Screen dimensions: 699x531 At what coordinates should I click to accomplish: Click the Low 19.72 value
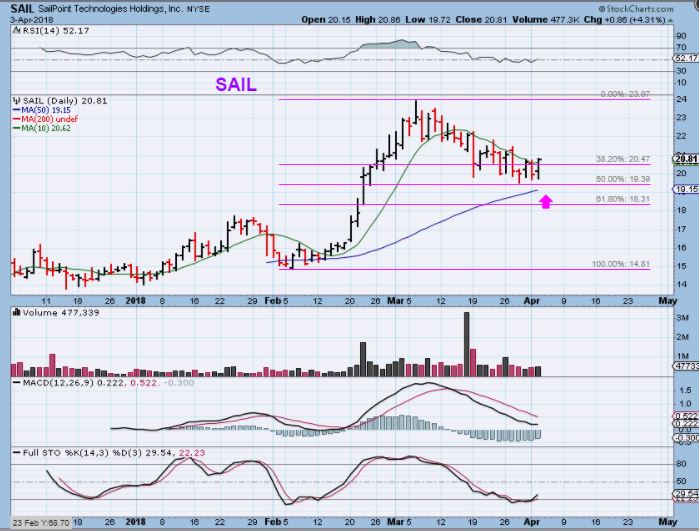click(x=426, y=20)
